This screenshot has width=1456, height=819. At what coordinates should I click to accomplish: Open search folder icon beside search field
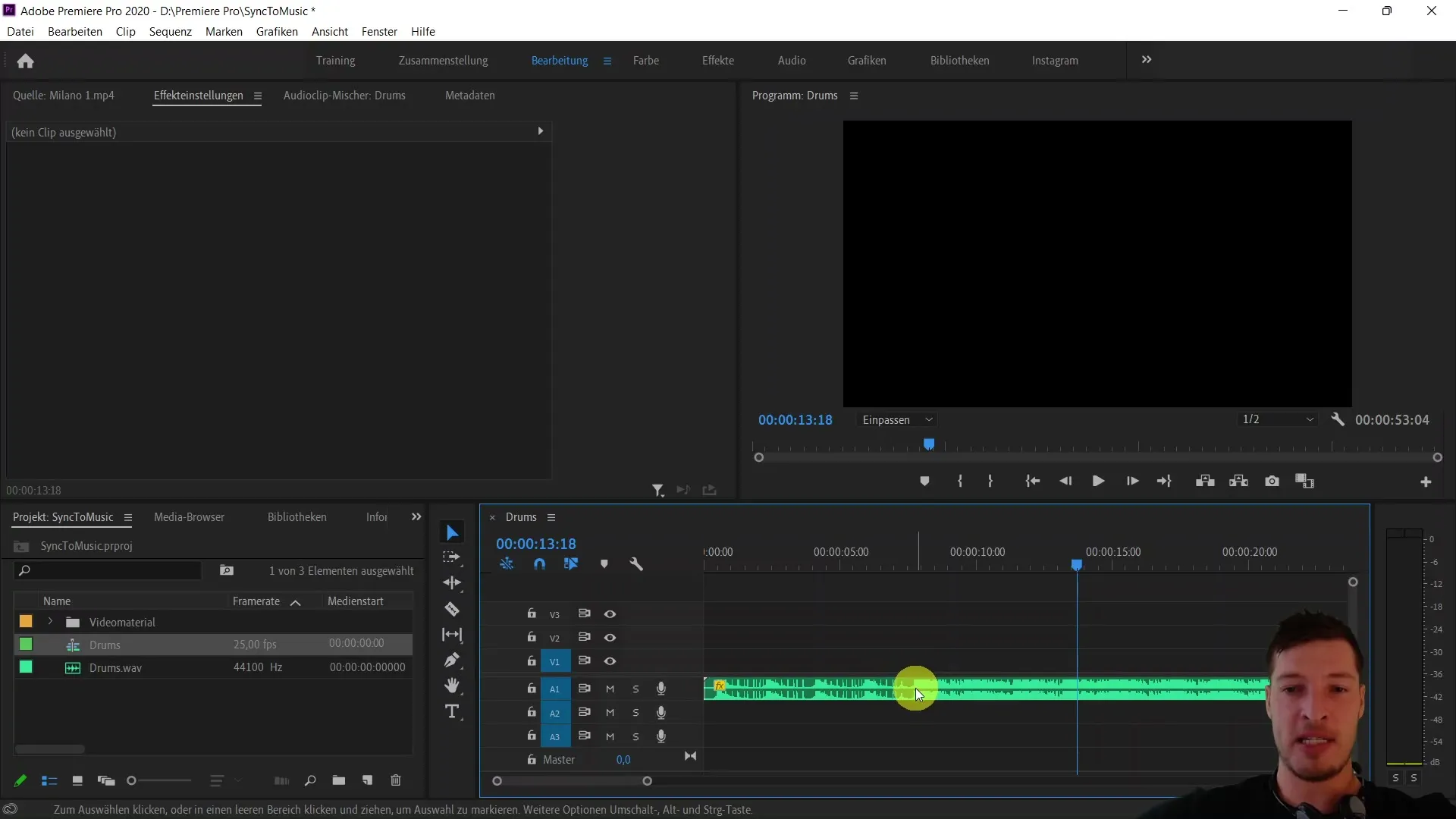pos(226,570)
